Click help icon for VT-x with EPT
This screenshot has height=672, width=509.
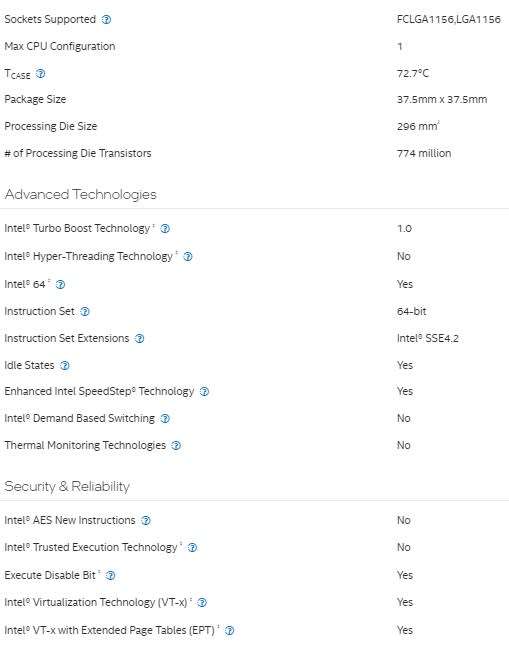229,631
